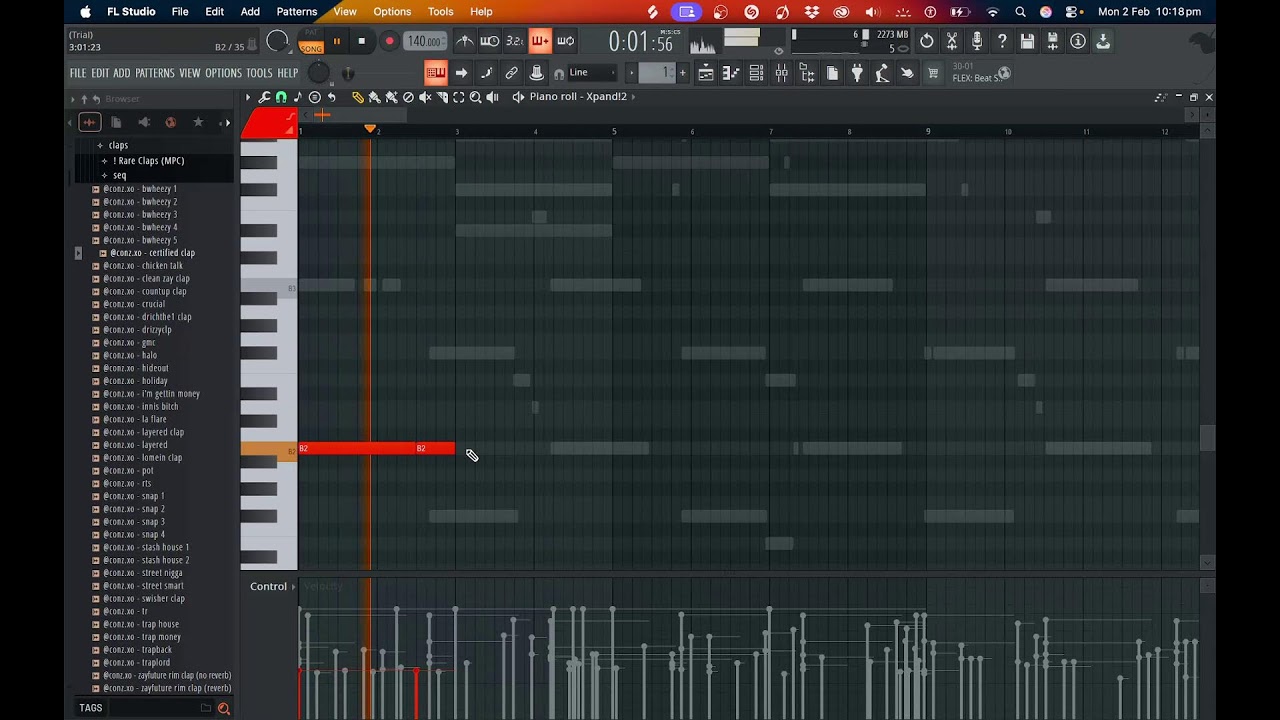
Task: Click the macOS Spotlight search icon
Action: pos(1020,12)
